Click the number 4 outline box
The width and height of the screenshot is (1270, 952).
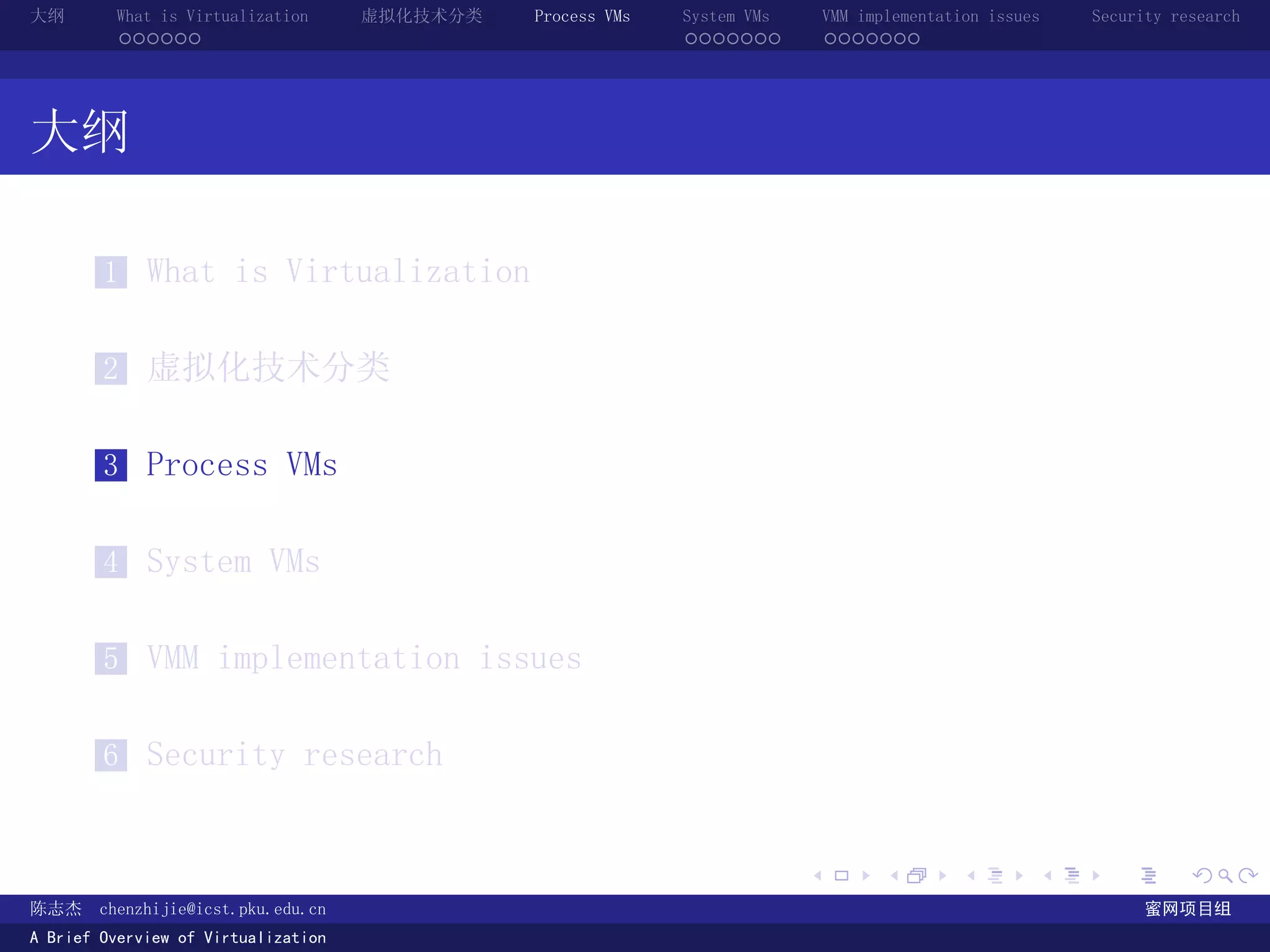111,562
